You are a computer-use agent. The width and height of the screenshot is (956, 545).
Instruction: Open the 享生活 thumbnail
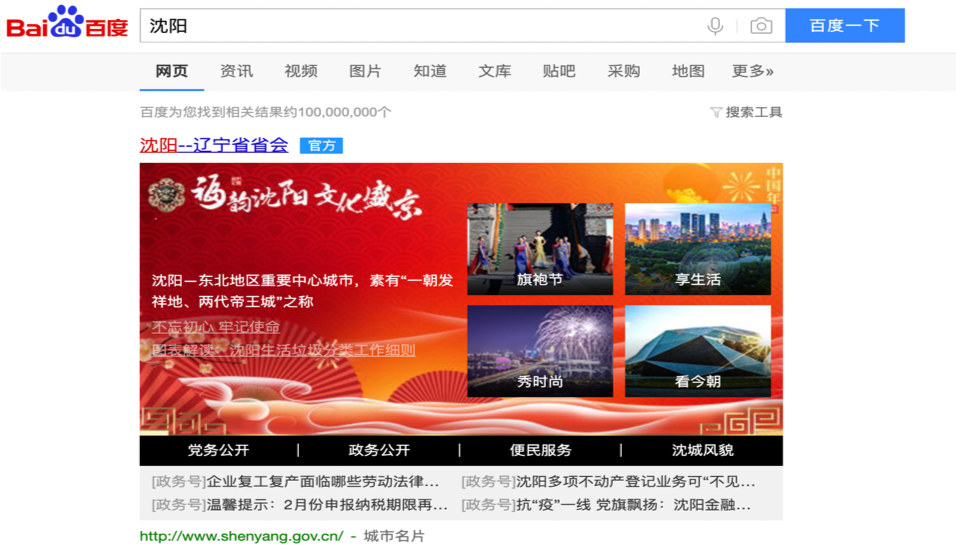click(x=698, y=249)
